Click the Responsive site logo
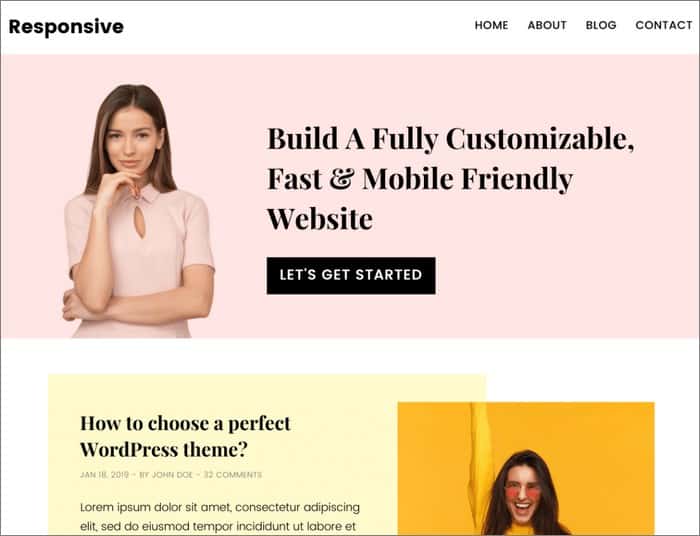Viewport: 700px width, 536px height. [66, 26]
